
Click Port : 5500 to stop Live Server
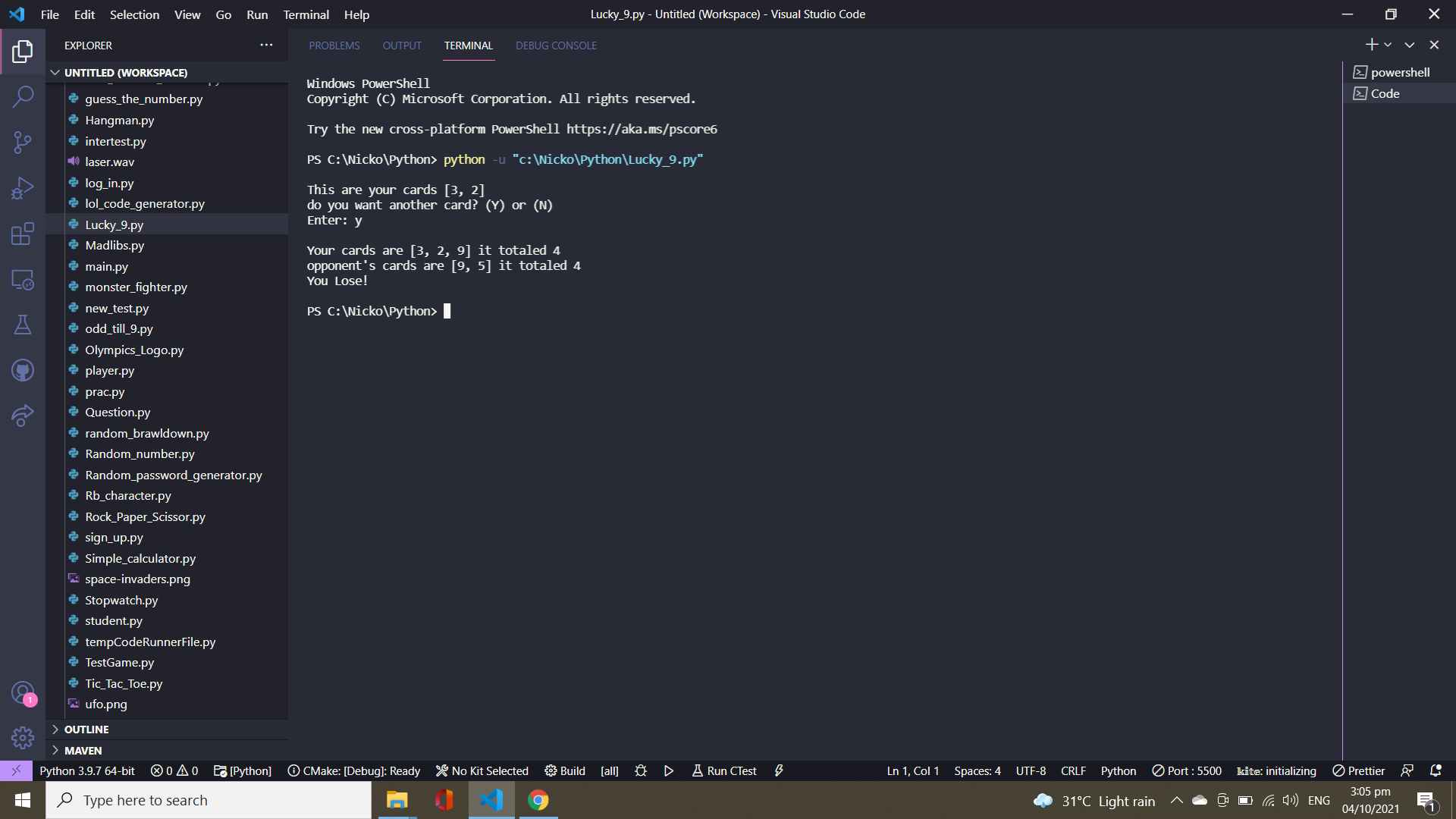pos(1186,770)
